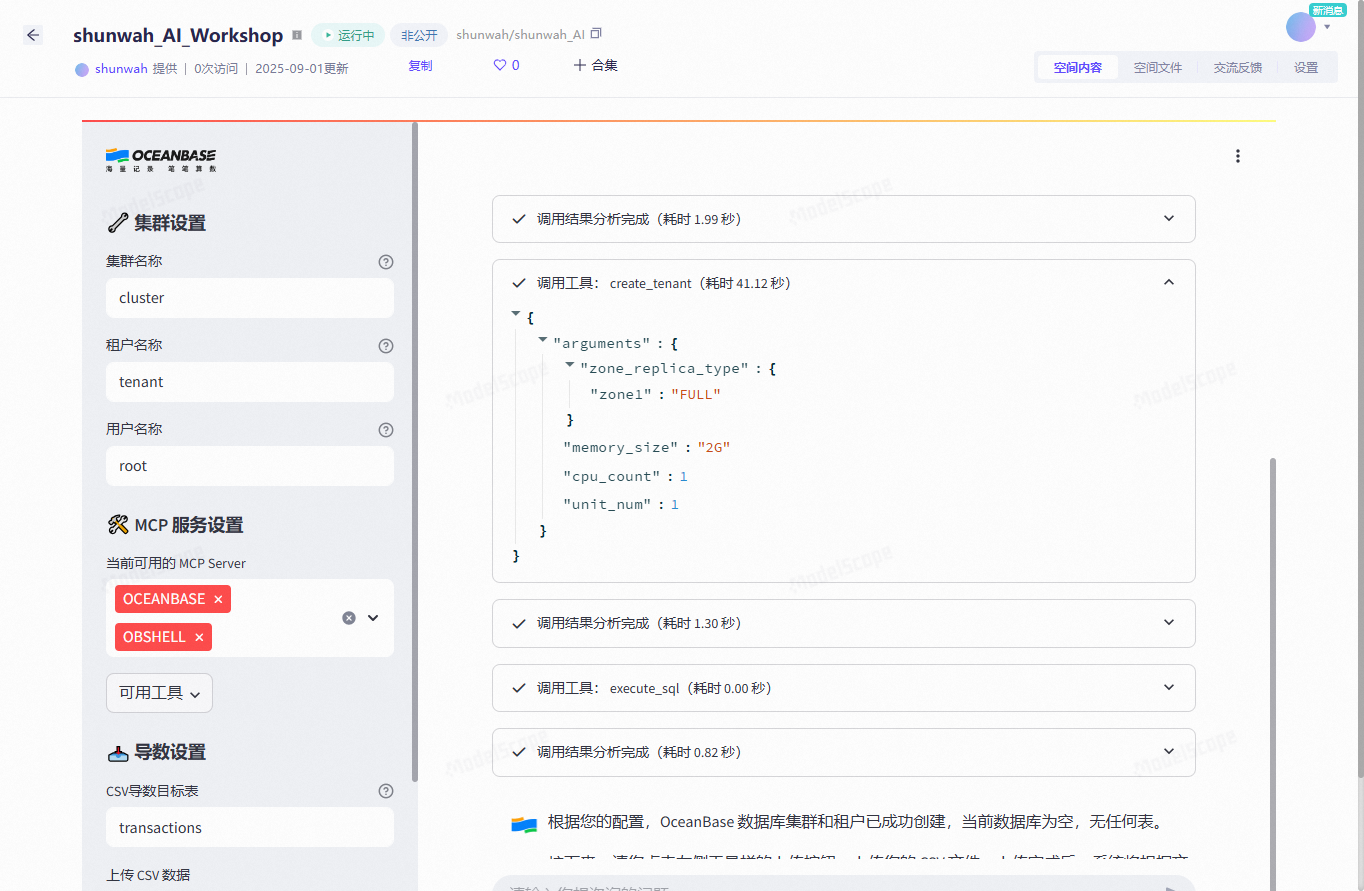Switch to the 空间内容 tab
This screenshot has height=891, width=1364.
(1077, 68)
